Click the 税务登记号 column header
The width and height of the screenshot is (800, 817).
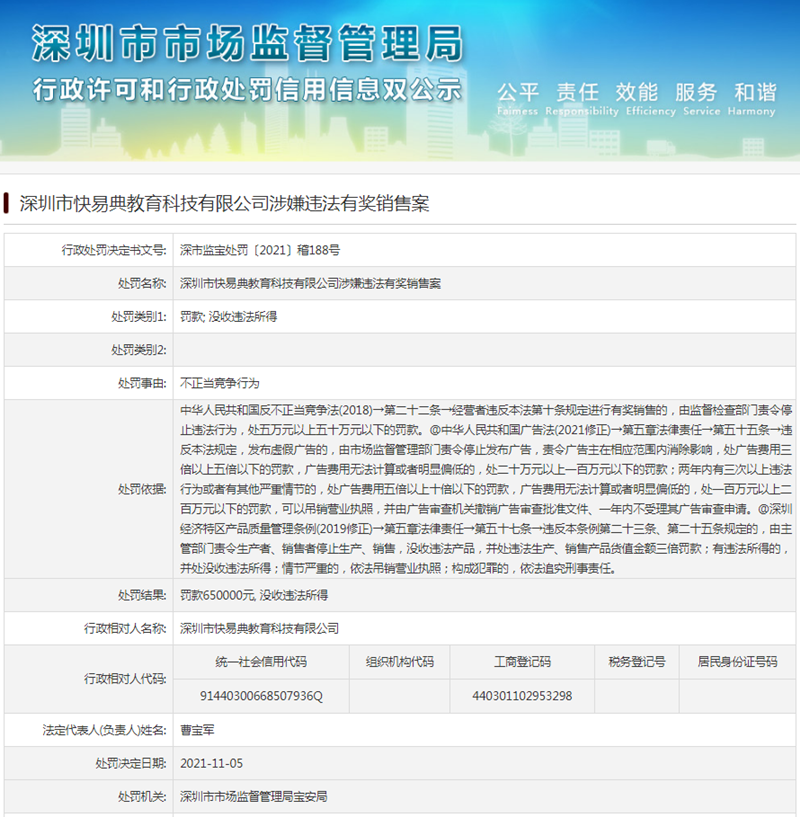(637, 662)
